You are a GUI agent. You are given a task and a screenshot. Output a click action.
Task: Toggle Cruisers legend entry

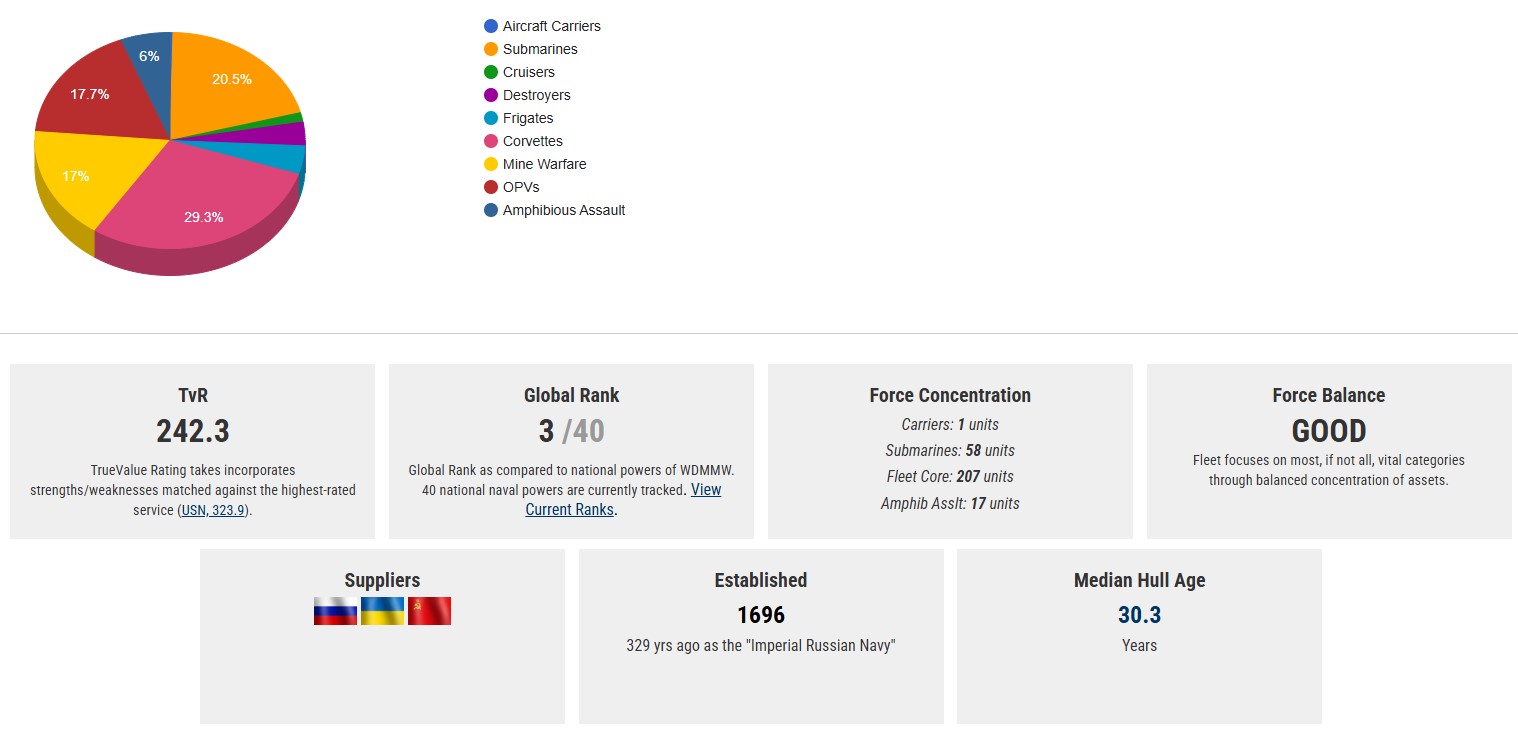[528, 72]
